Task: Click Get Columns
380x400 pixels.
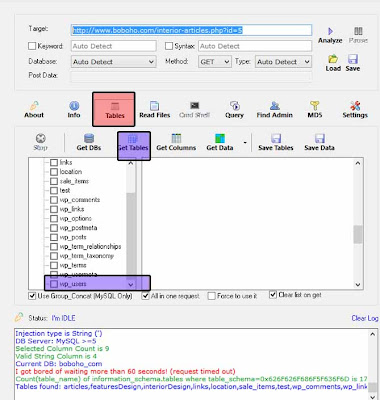Action: 176,142
